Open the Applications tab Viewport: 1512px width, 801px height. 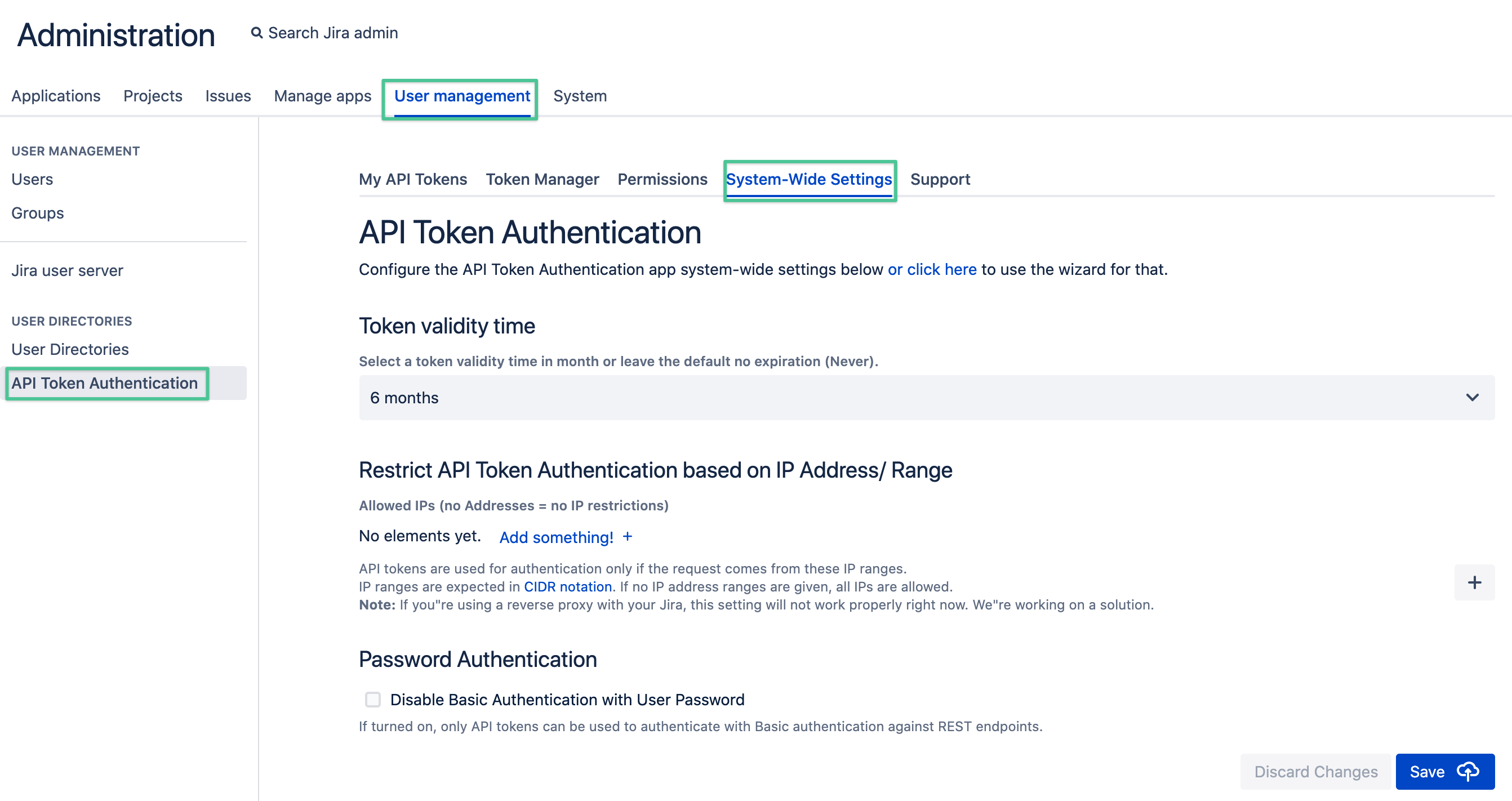coord(56,96)
